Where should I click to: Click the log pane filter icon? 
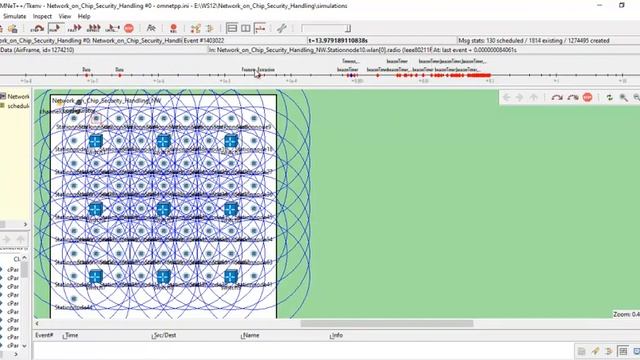click(x=609, y=351)
